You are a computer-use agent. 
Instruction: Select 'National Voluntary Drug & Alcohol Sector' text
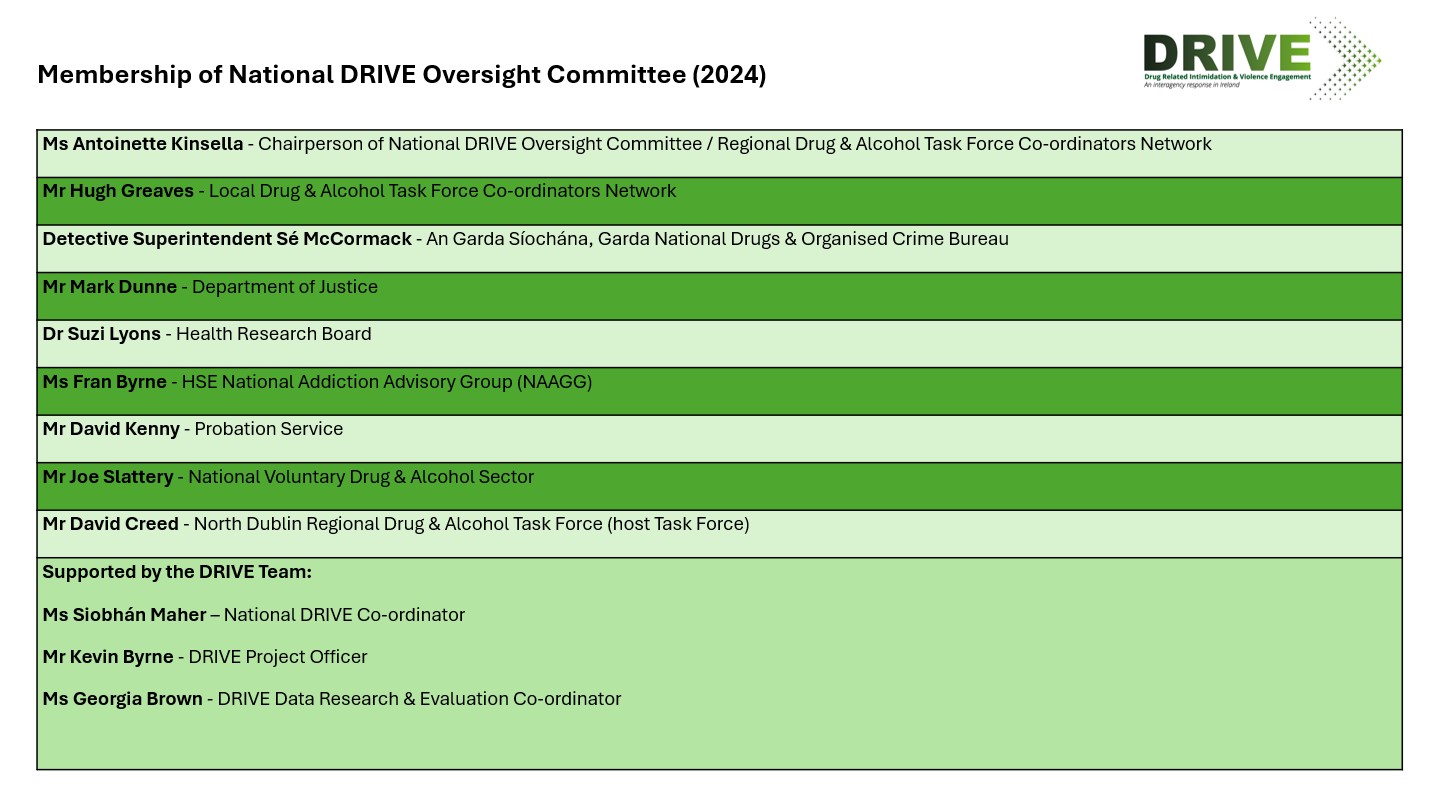coord(361,477)
